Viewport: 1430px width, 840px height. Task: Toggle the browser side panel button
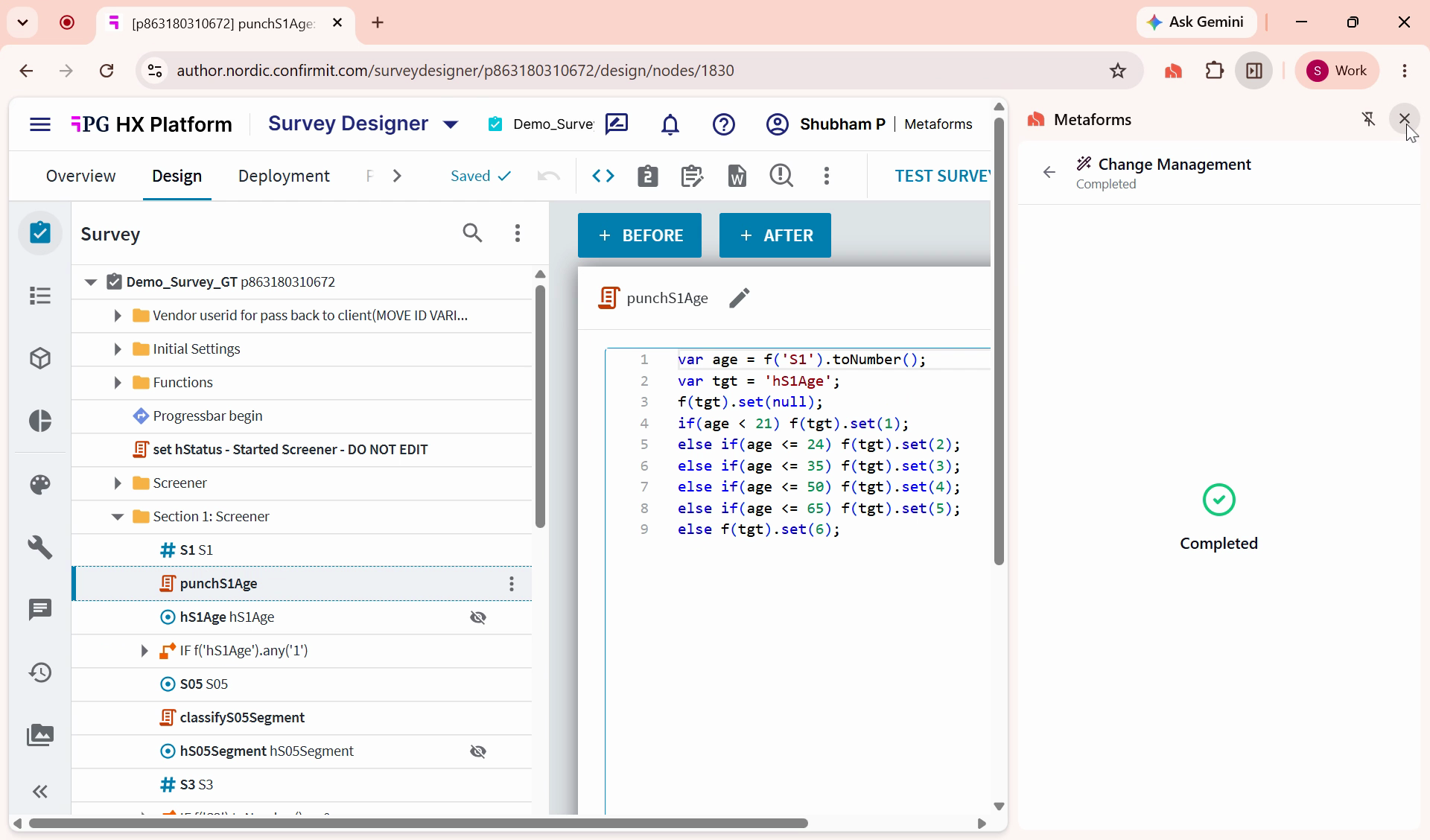pos(1254,71)
